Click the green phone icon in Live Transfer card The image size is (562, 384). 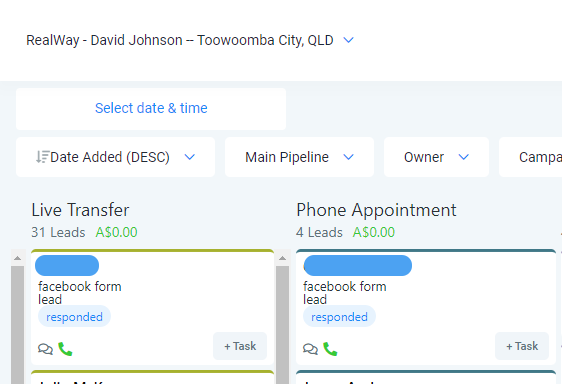click(x=65, y=349)
